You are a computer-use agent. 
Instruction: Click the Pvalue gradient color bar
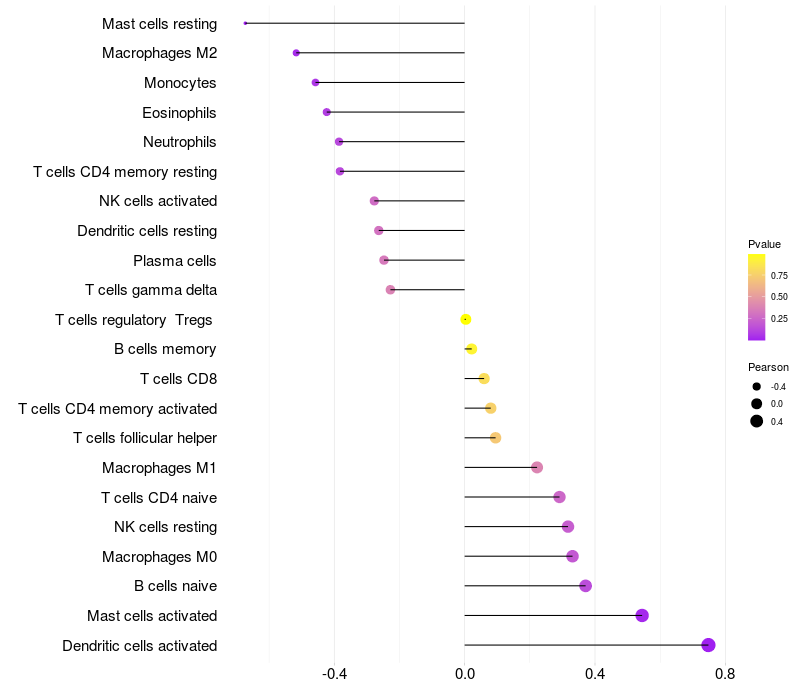pyautogui.click(x=757, y=297)
